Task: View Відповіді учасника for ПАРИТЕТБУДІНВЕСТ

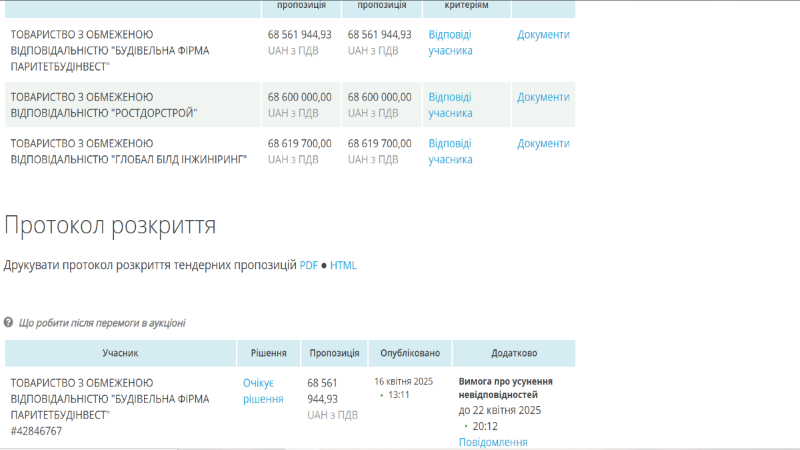Action: point(450,42)
